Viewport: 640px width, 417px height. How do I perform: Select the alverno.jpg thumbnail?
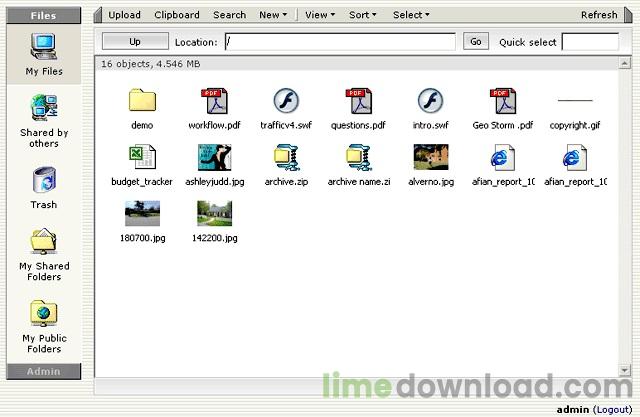431,157
